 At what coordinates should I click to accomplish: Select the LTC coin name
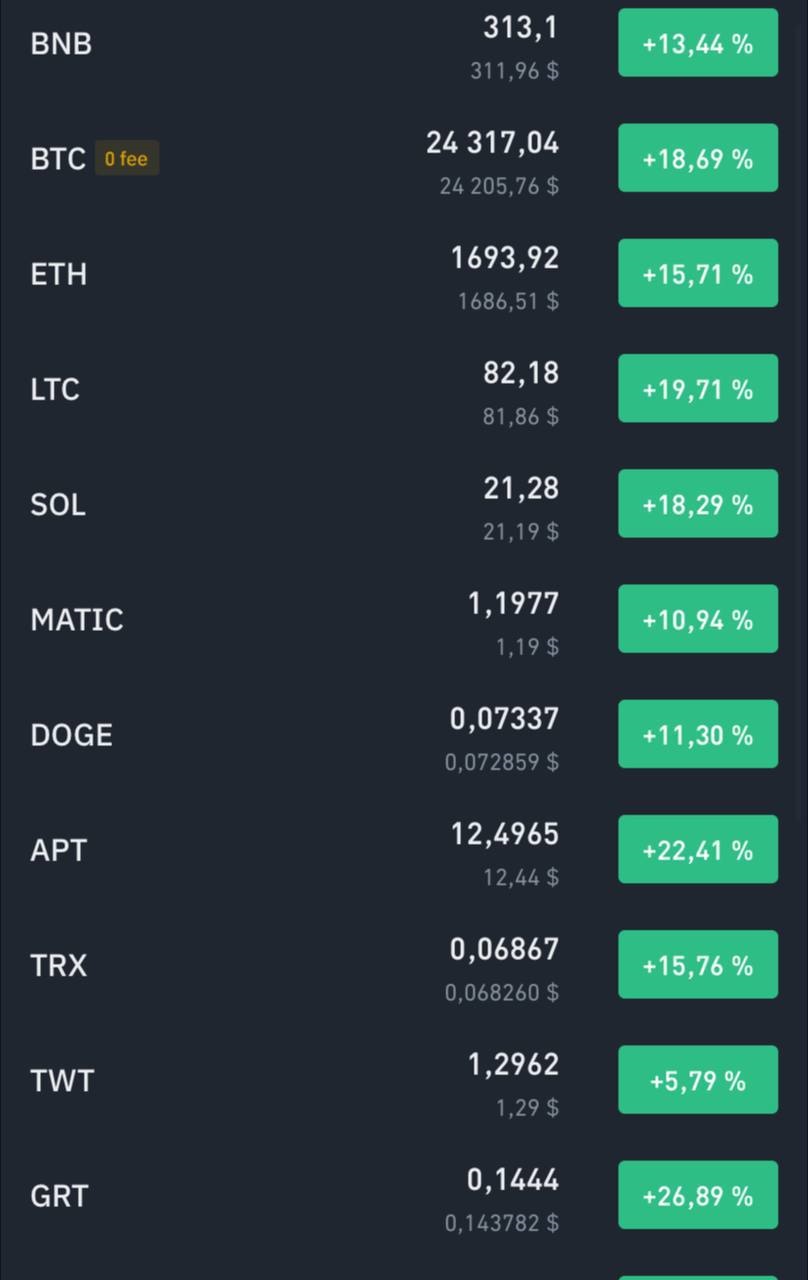pos(55,389)
